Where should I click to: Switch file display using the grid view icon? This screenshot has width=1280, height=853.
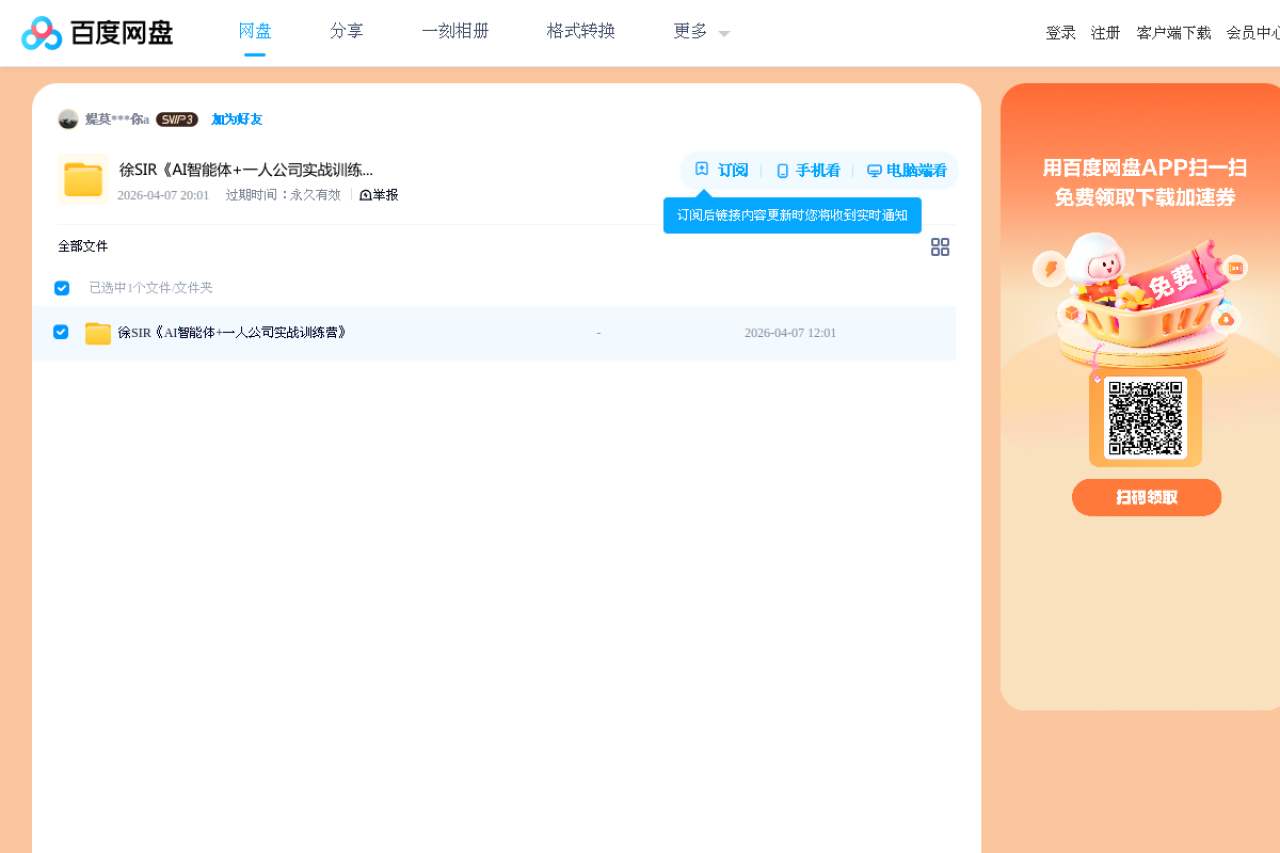[x=940, y=246]
